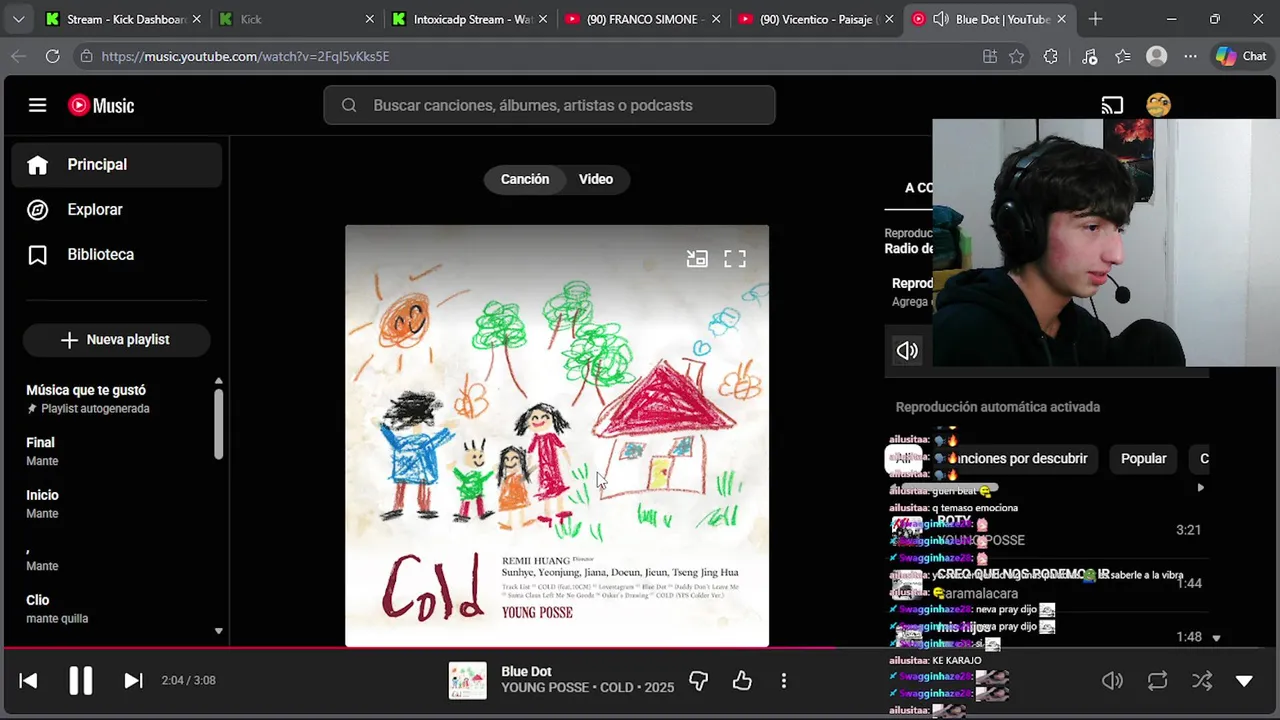This screenshot has width=1280, height=720.
Task: Type in the Buscar canciones search field
Action: [x=549, y=105]
